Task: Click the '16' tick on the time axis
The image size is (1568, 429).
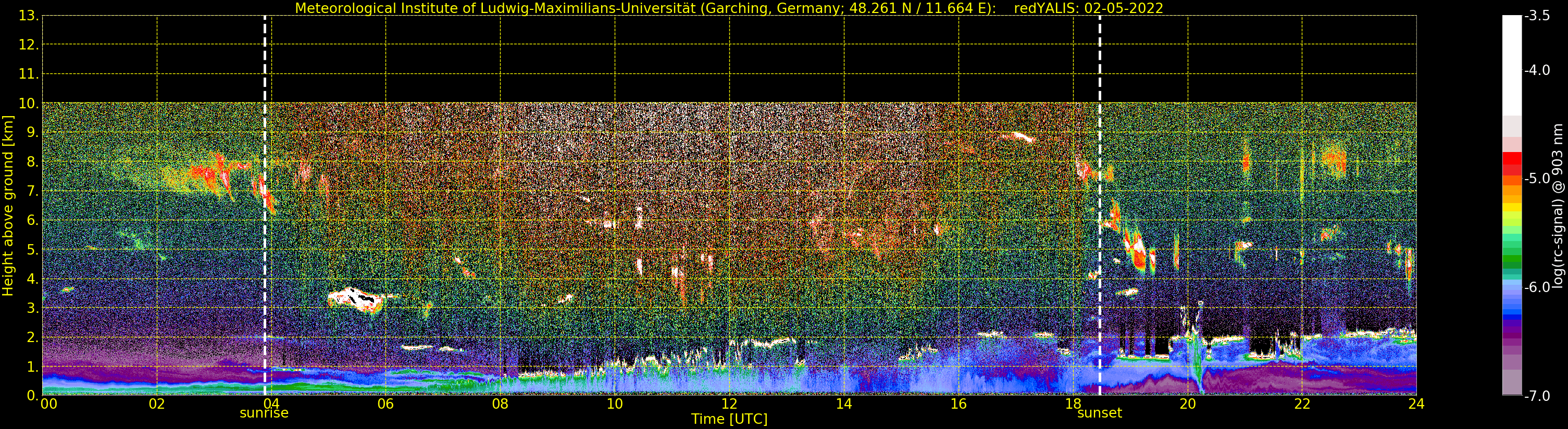Action: [959, 403]
